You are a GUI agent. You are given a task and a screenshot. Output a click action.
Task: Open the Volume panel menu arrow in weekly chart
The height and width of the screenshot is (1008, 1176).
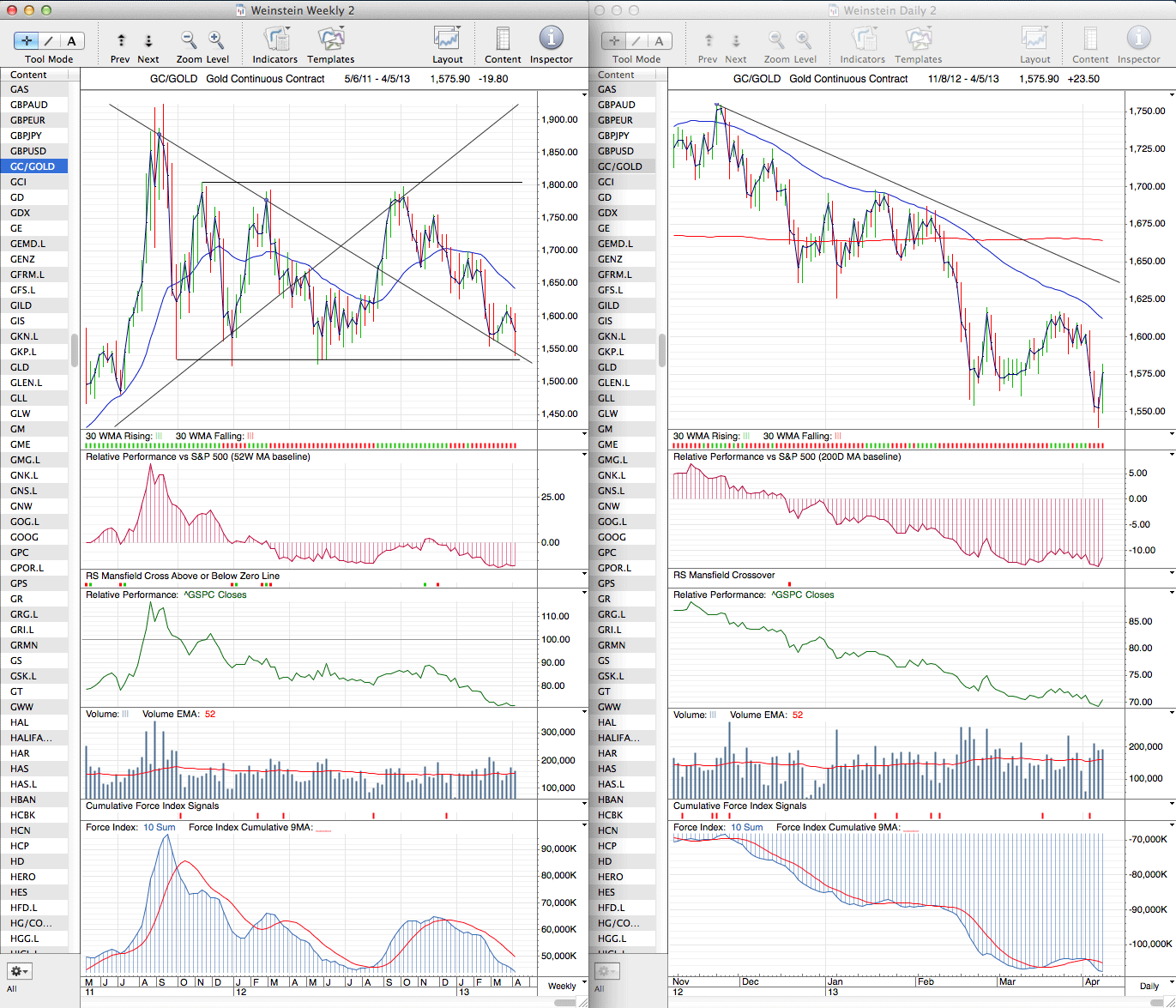coord(584,713)
